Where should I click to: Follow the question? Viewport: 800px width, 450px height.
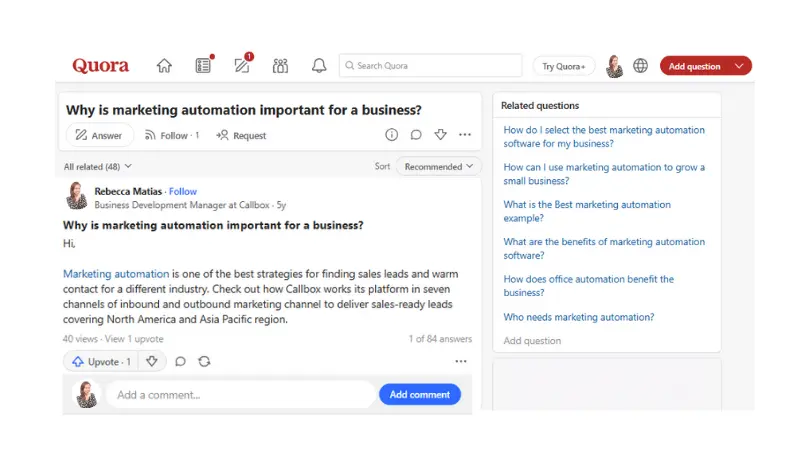[172, 136]
